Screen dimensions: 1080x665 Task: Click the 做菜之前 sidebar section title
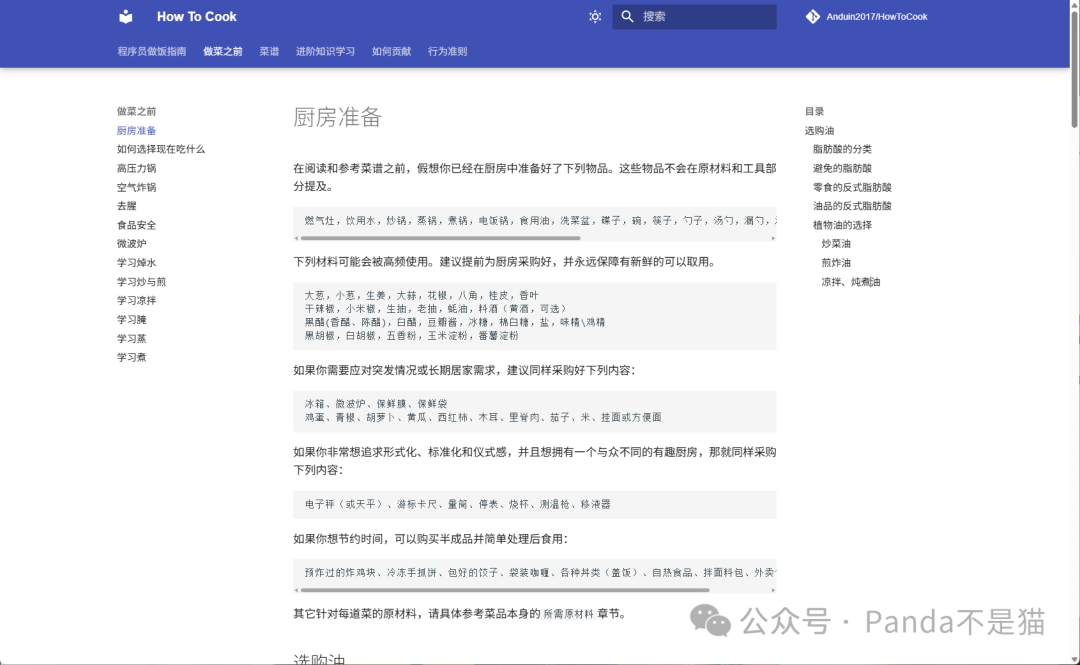[136, 111]
